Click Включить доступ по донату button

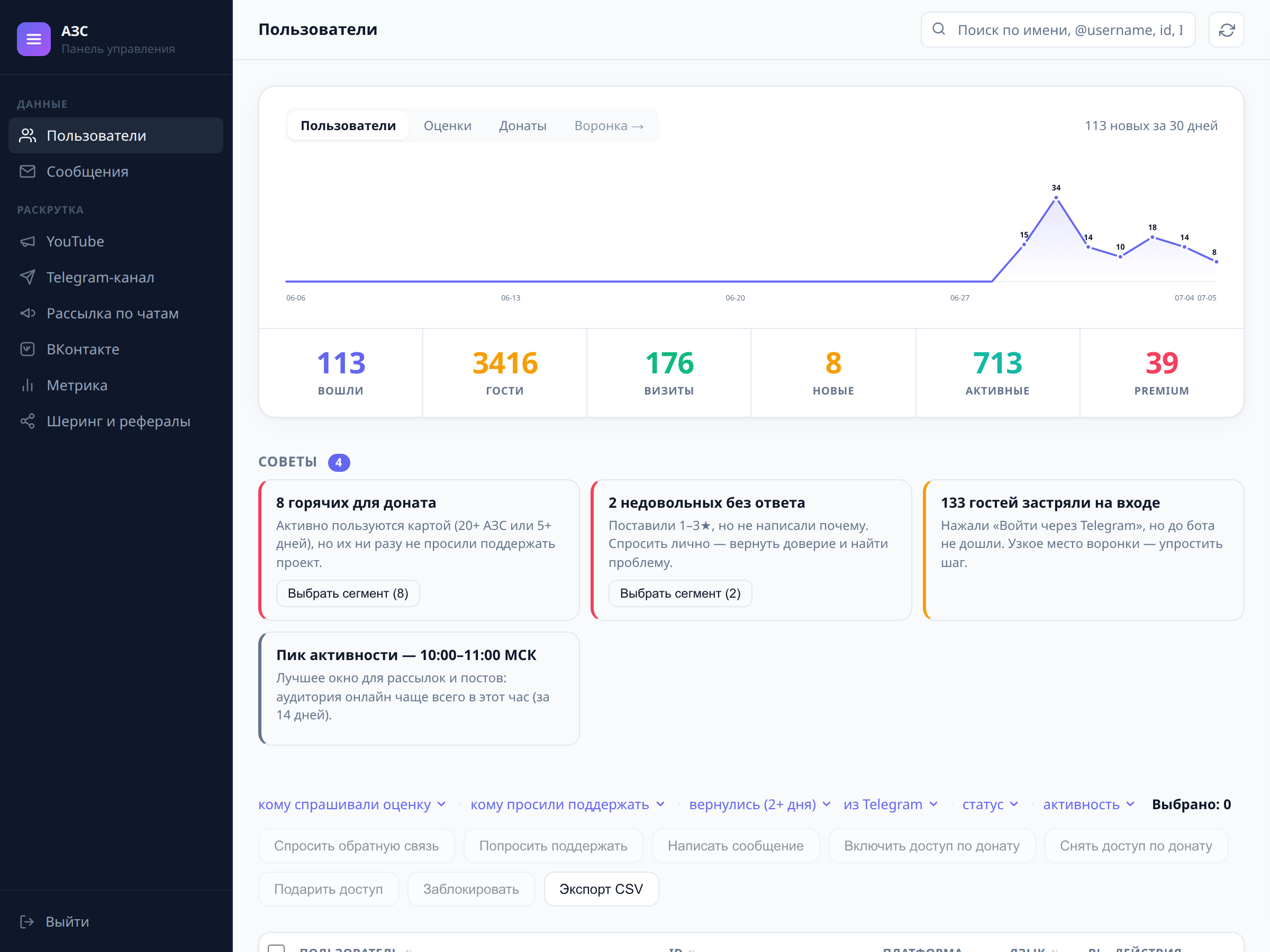(932, 846)
